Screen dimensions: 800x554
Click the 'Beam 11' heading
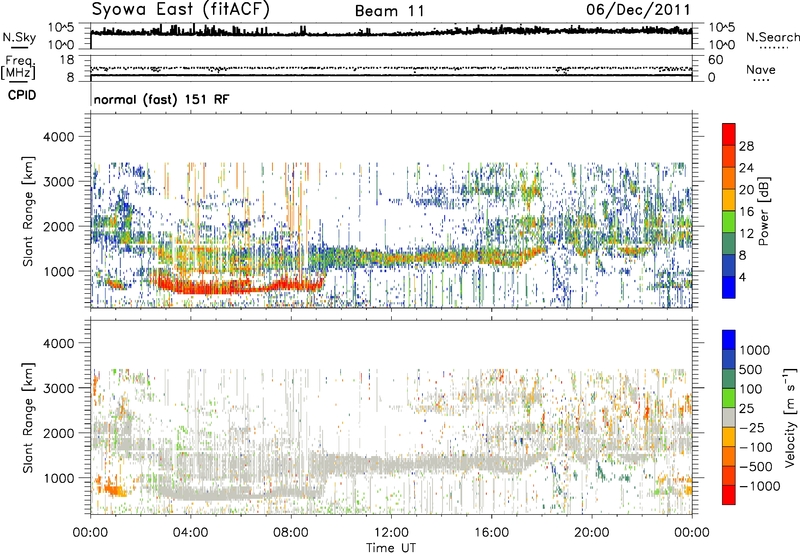point(389,11)
